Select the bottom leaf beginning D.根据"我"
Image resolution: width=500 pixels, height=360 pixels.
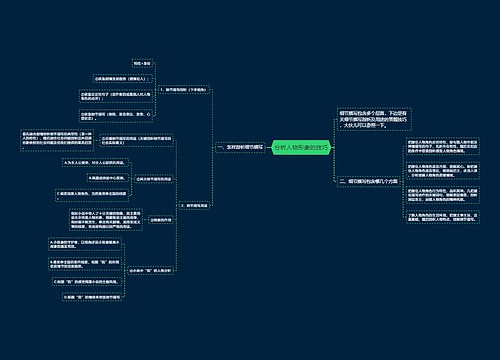point(92,297)
